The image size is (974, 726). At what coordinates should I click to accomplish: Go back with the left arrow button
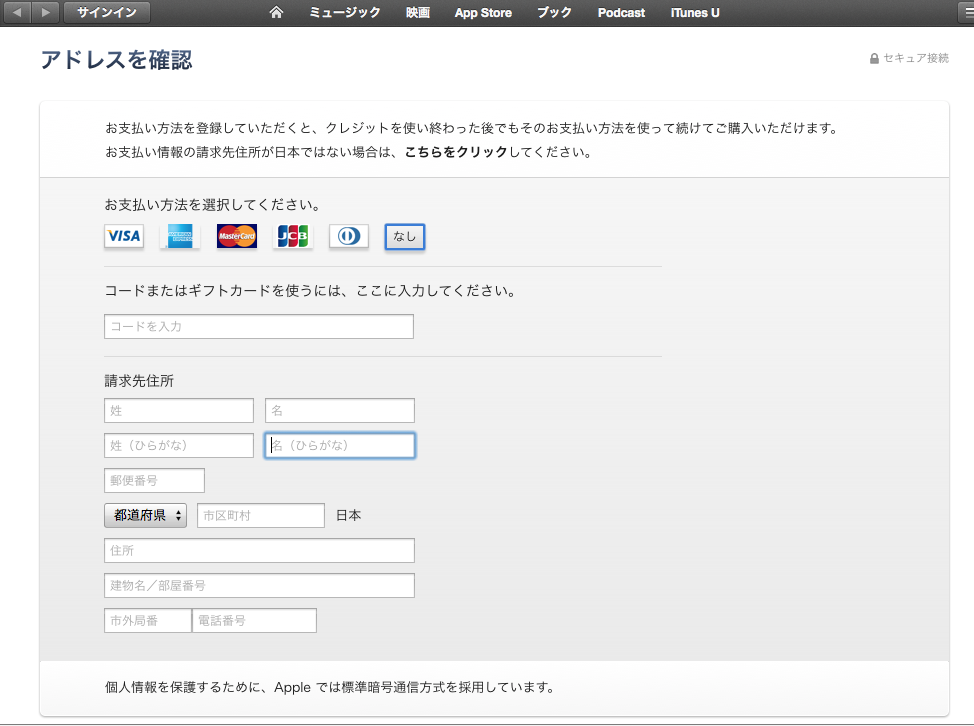[19, 13]
